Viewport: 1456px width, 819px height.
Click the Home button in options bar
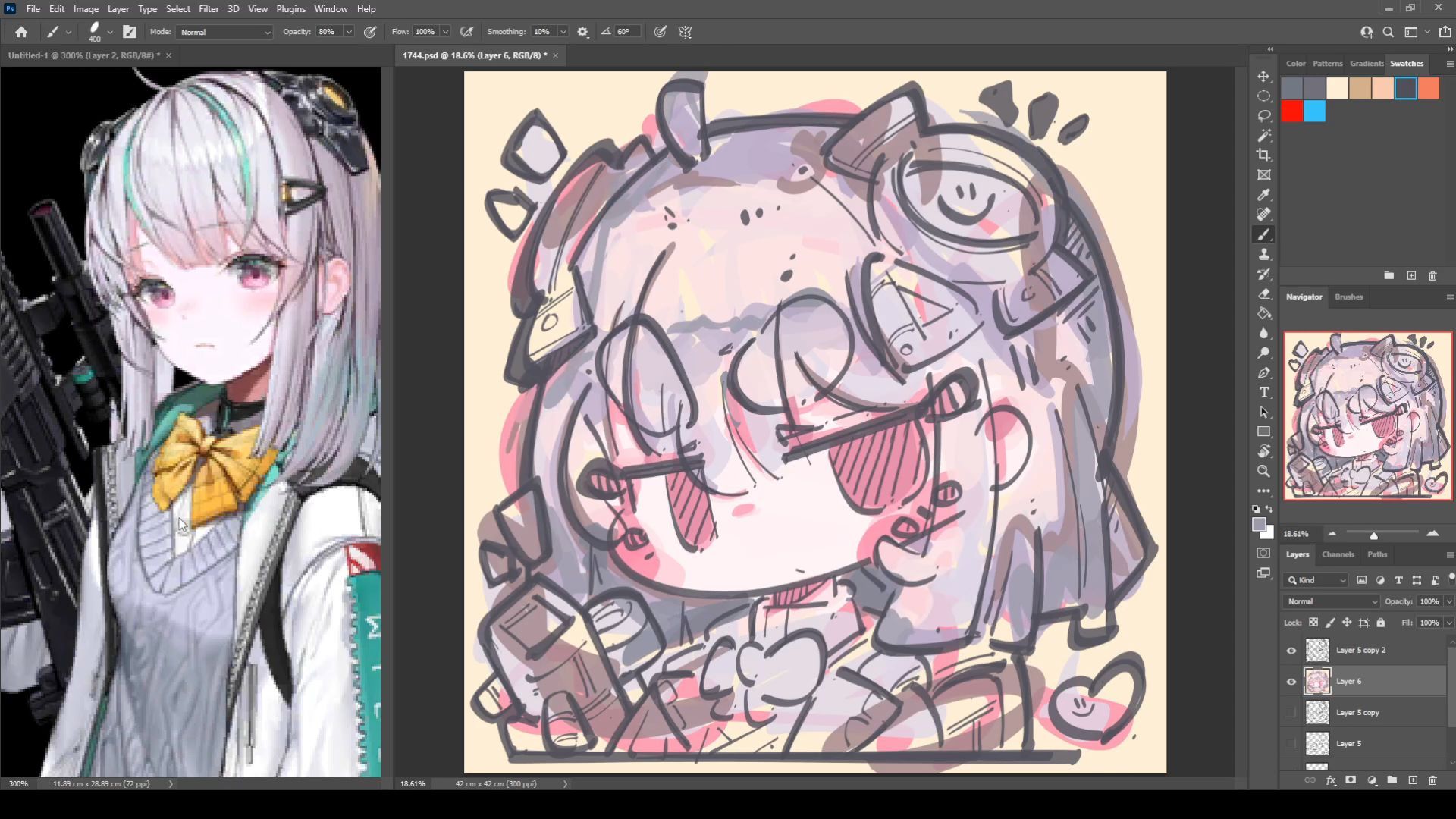21,32
